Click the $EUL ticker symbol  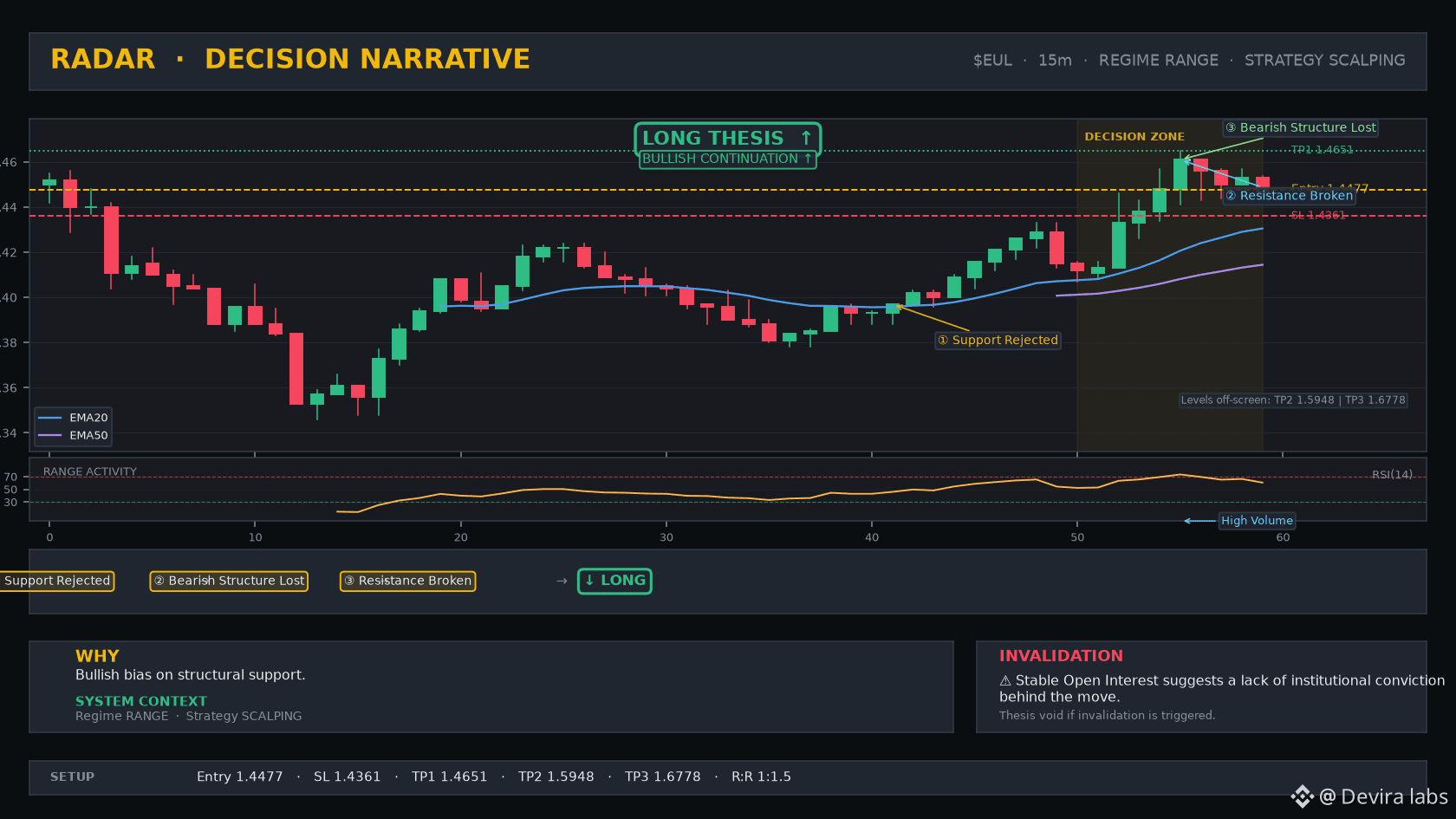[992, 61]
